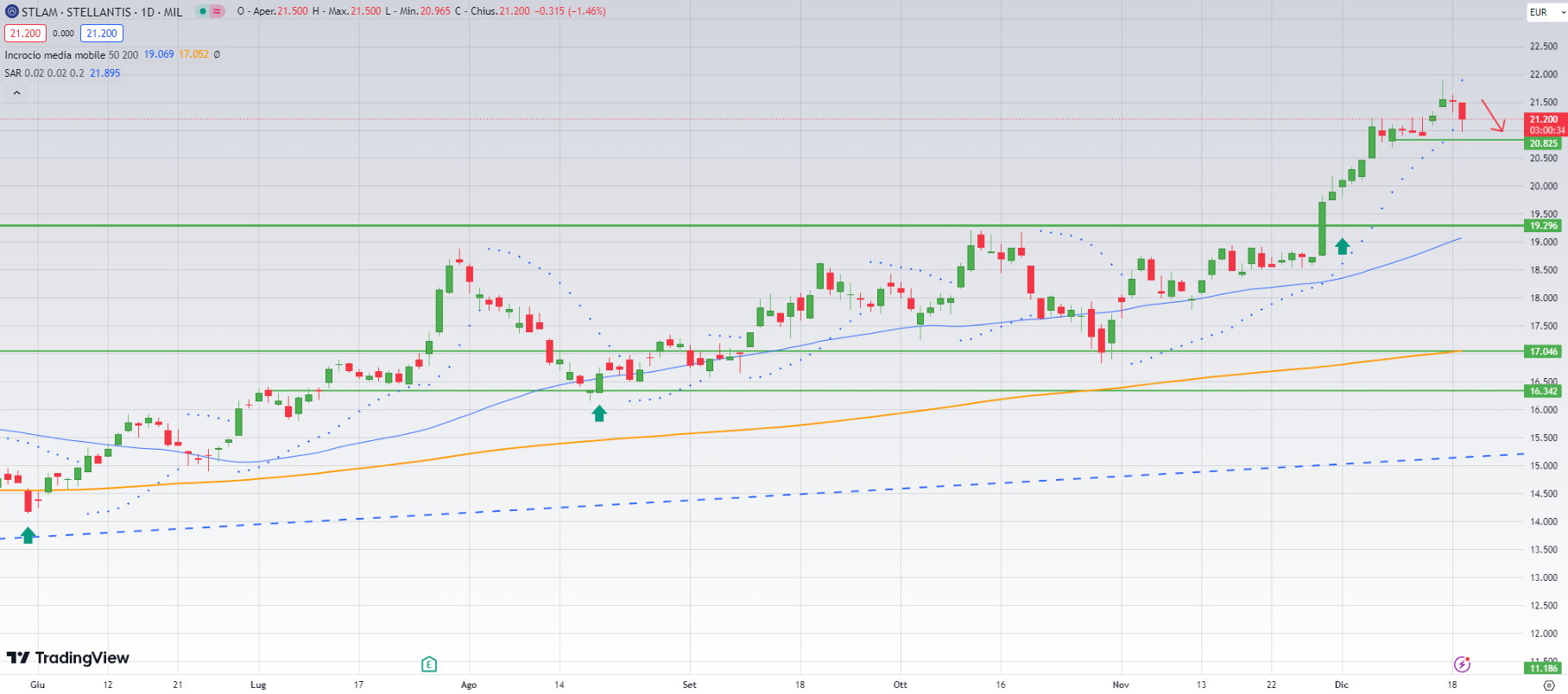Click the daily change -0.315 (-1.46%) value
Image resolution: width=1568 pixels, height=694 pixels.
(572, 11)
